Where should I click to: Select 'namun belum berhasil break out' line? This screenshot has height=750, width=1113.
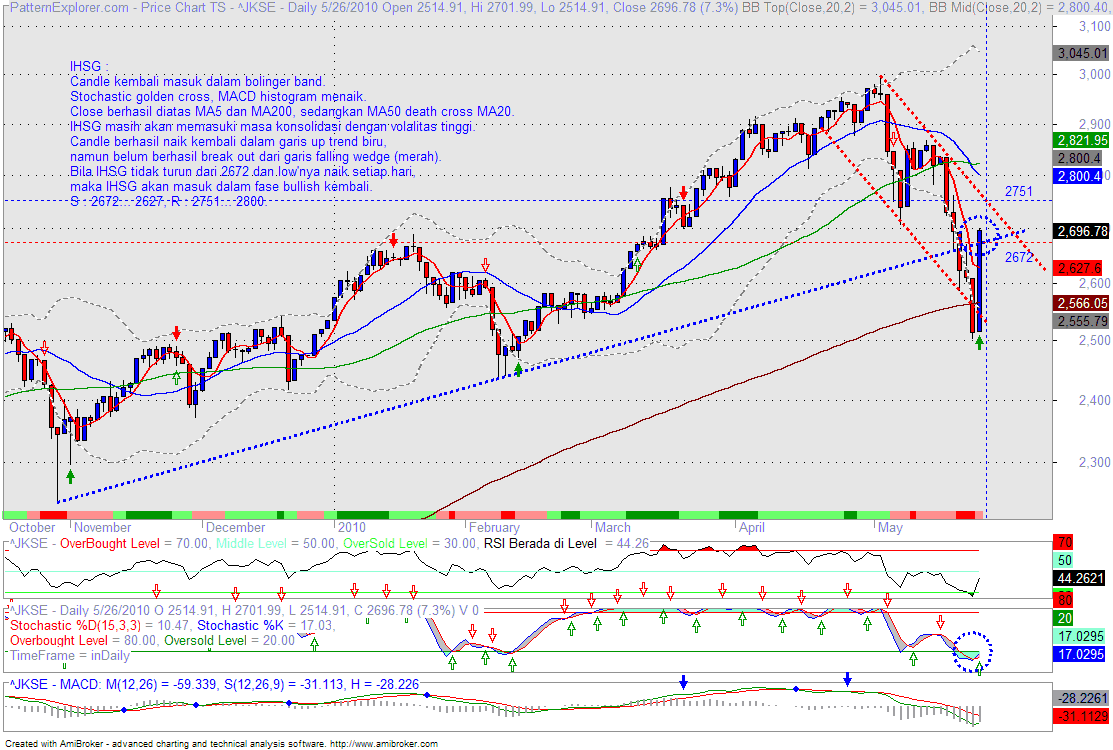tap(256, 156)
